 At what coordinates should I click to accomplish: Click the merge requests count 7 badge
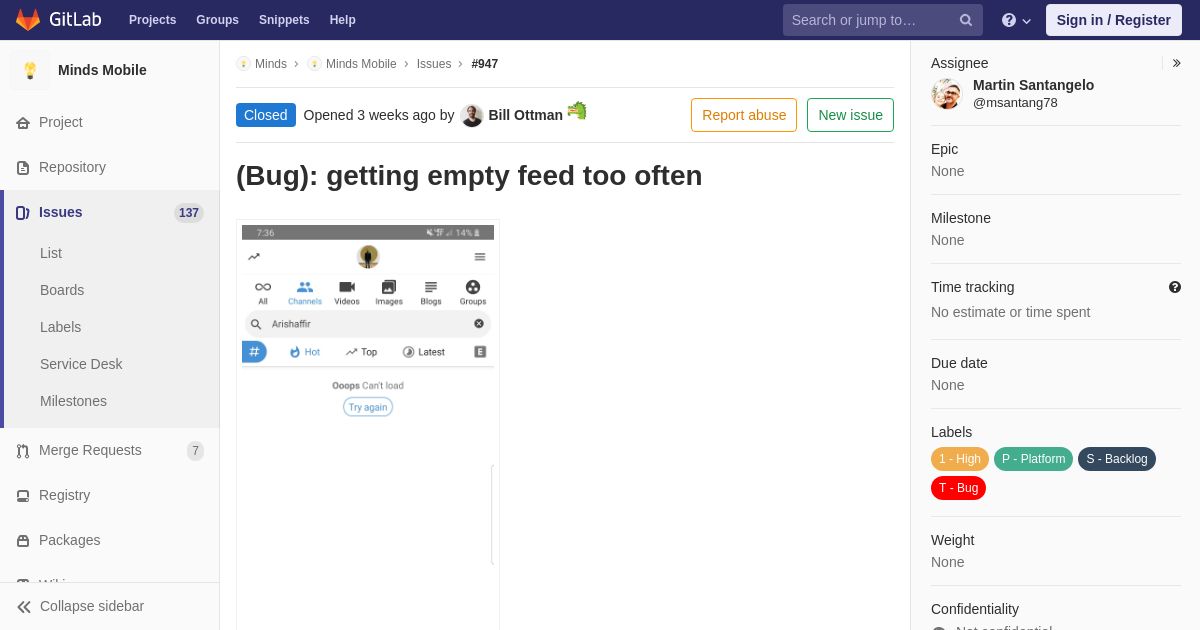(195, 451)
